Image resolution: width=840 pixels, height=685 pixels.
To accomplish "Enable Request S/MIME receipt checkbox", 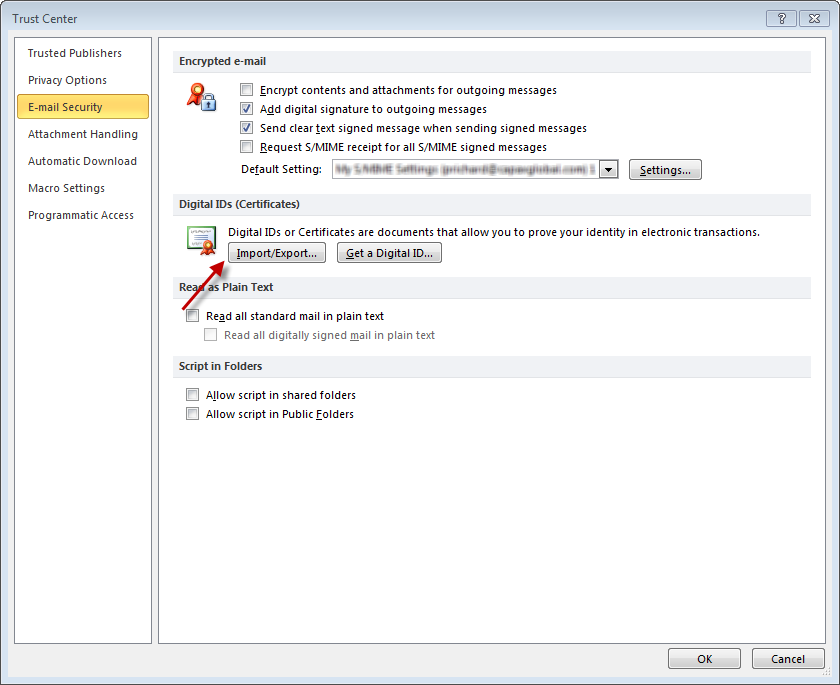I will pyautogui.click(x=246, y=146).
